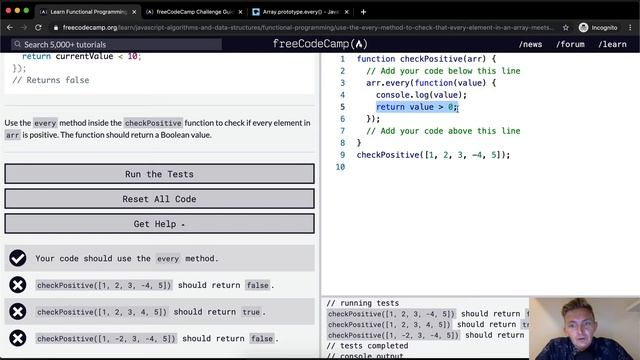The width and height of the screenshot is (640, 360).
Task: Click line number 9 in editor gutter
Action: pyautogui.click(x=342, y=155)
